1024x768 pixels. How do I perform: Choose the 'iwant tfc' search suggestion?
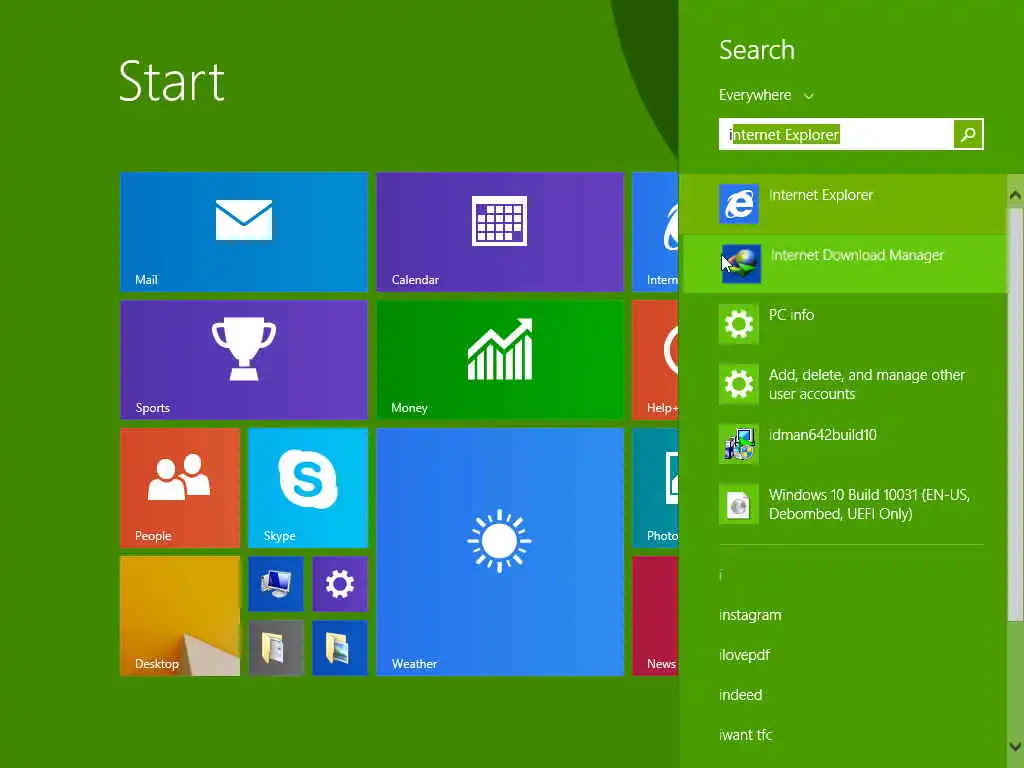pos(745,735)
